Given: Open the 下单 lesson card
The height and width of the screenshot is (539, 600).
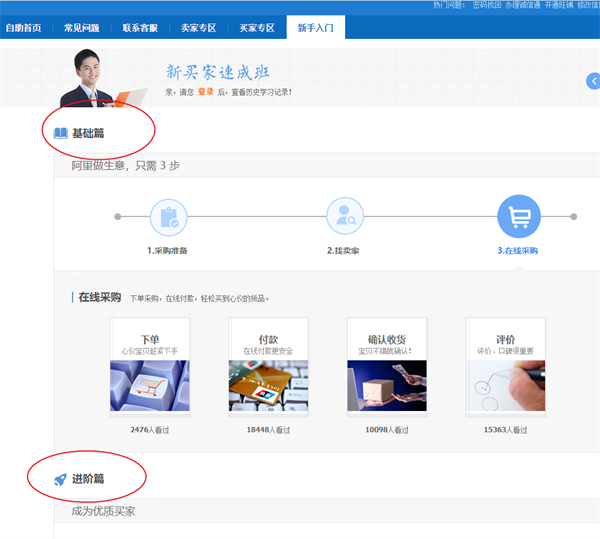Looking at the screenshot, I should point(149,366).
